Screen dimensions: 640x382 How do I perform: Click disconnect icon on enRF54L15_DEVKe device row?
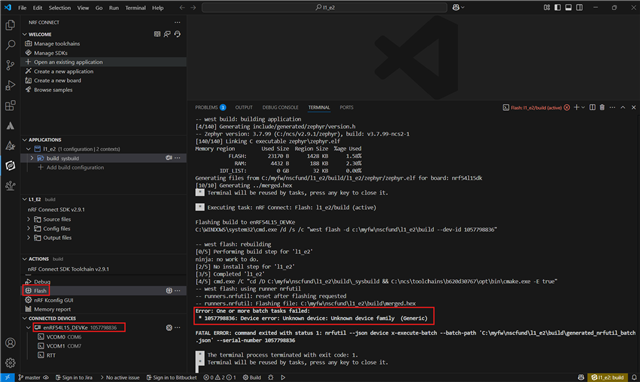[x=169, y=327]
